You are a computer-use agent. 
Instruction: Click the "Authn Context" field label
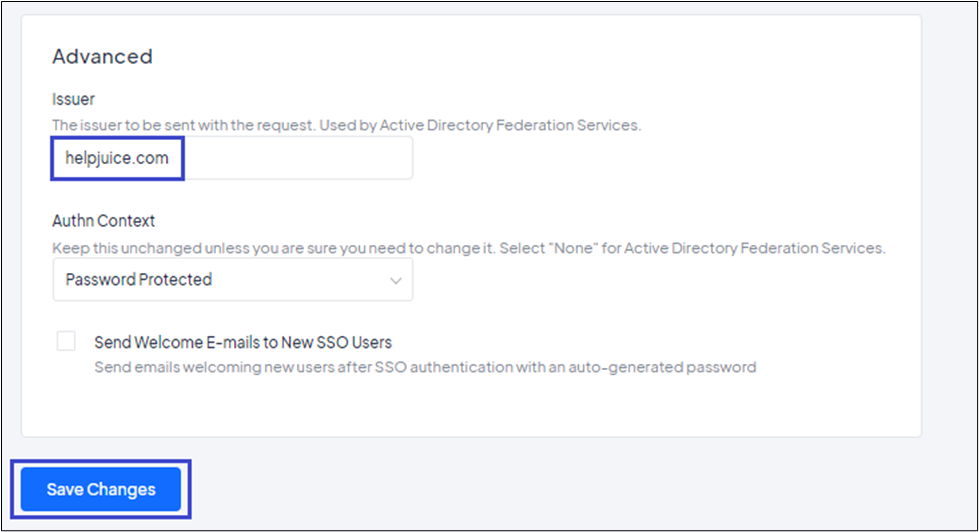(104, 221)
